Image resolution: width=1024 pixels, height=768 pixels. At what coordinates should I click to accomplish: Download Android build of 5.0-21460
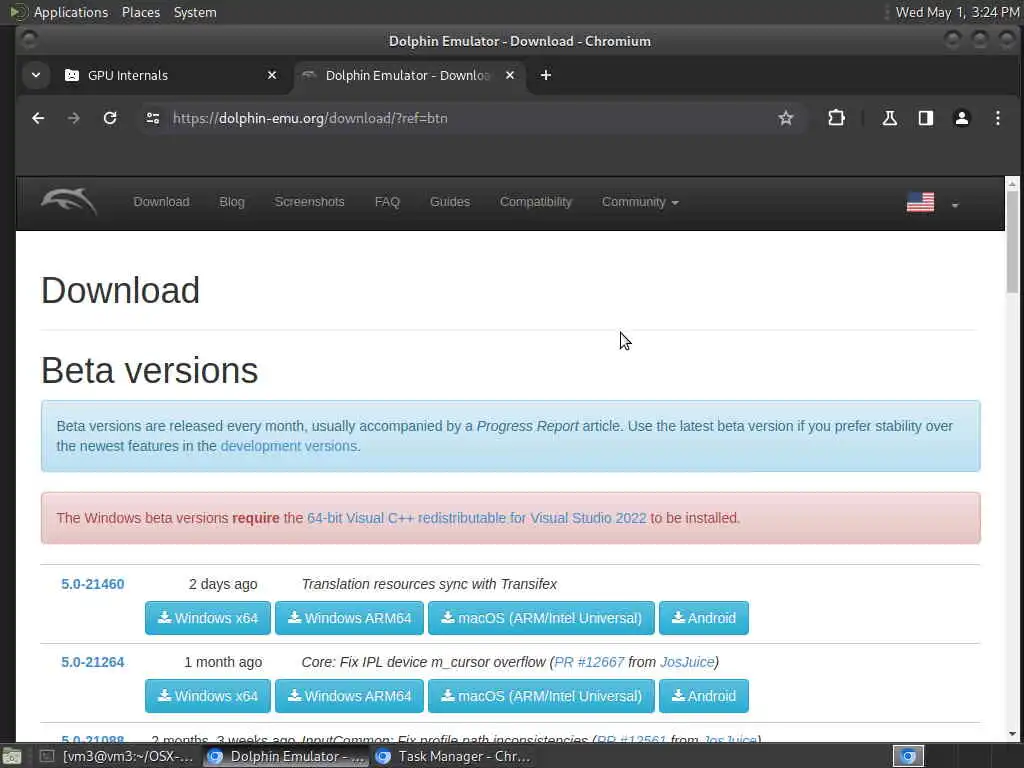[704, 618]
